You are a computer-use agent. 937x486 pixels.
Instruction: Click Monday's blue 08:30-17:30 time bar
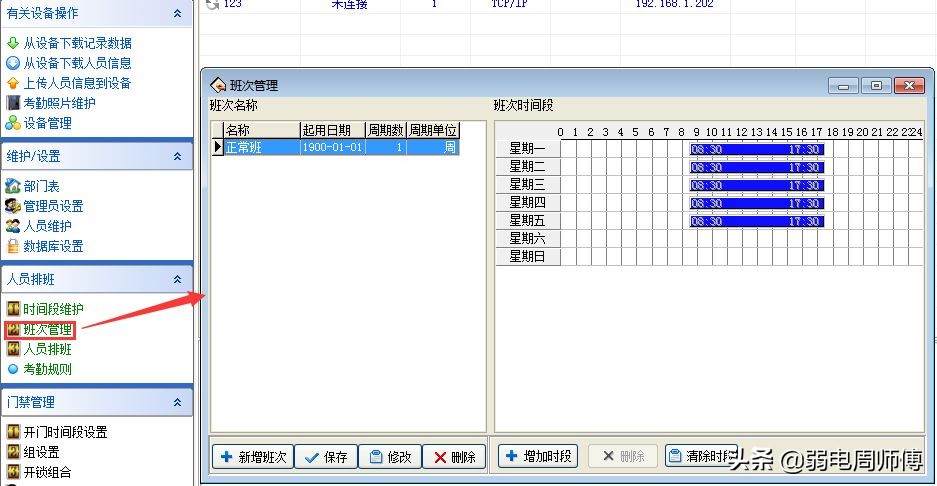point(756,149)
